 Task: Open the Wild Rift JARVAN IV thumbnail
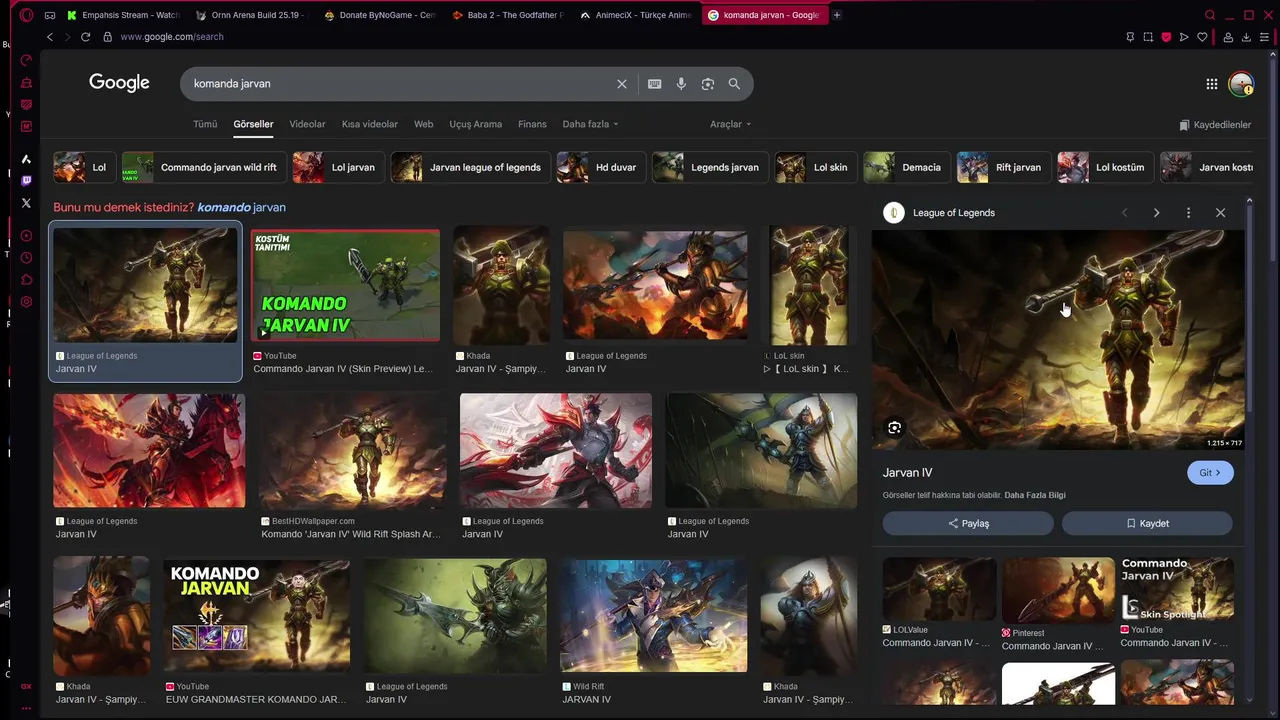point(653,616)
